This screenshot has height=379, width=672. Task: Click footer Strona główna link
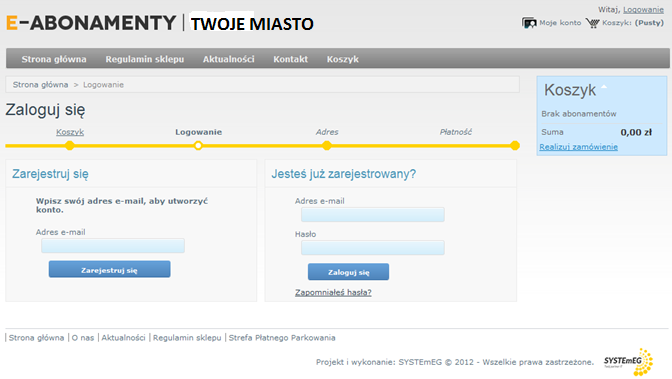[x=36, y=338]
